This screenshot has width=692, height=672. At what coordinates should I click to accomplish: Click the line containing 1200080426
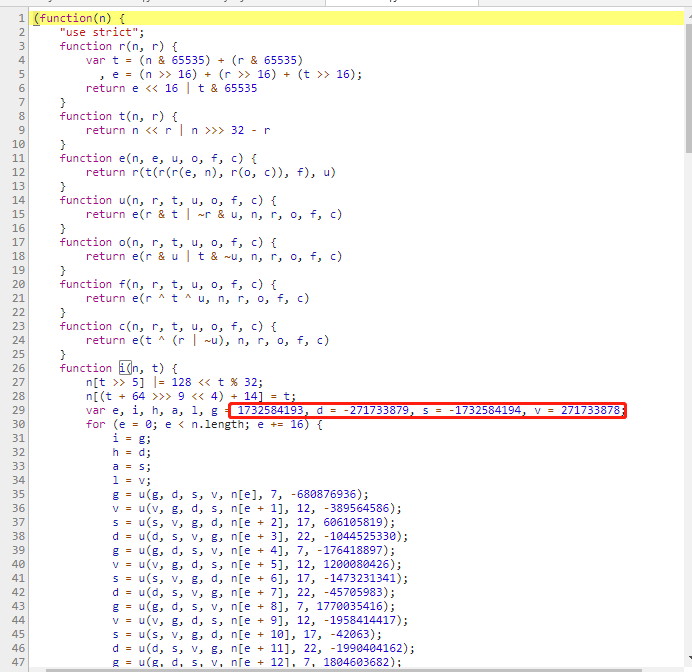256,564
